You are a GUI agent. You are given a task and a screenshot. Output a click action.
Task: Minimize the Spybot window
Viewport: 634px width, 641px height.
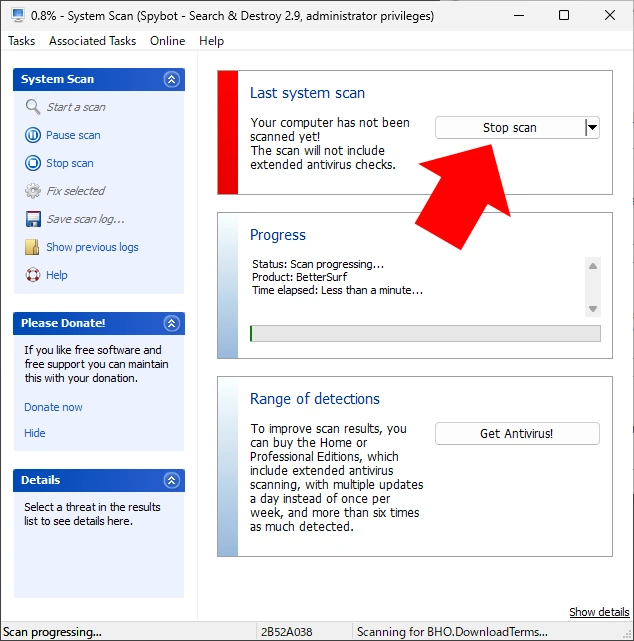click(x=519, y=16)
